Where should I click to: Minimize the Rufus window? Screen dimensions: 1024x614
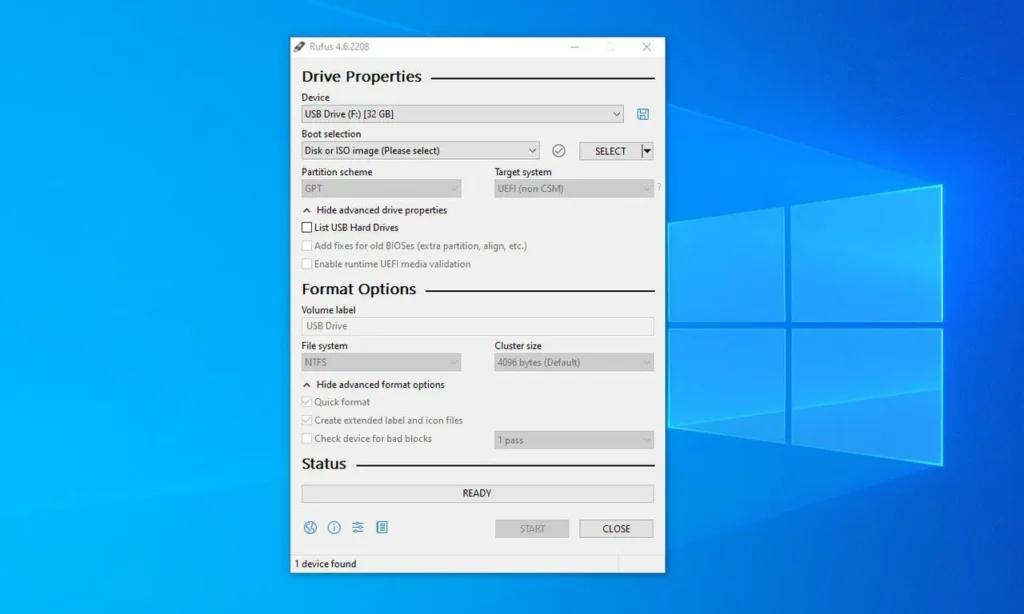pos(575,46)
